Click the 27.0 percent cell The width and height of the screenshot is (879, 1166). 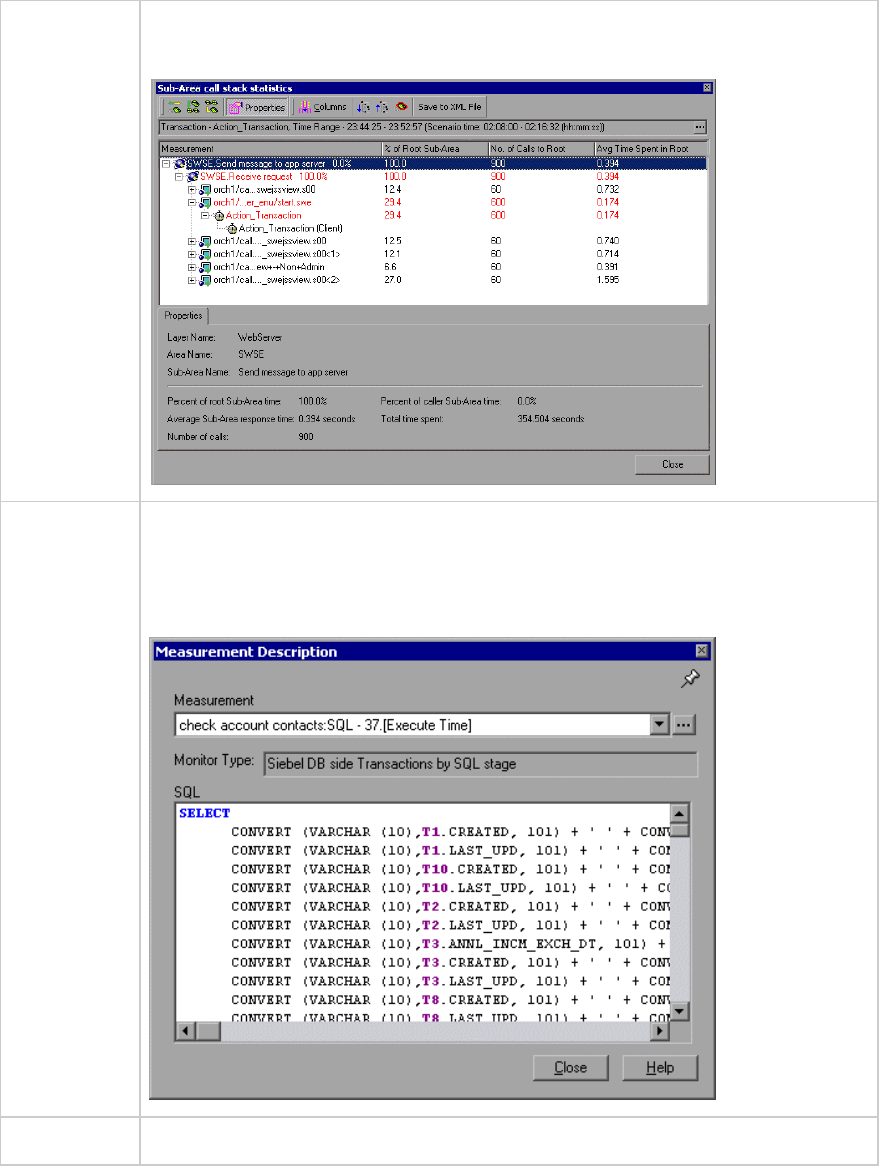point(393,280)
